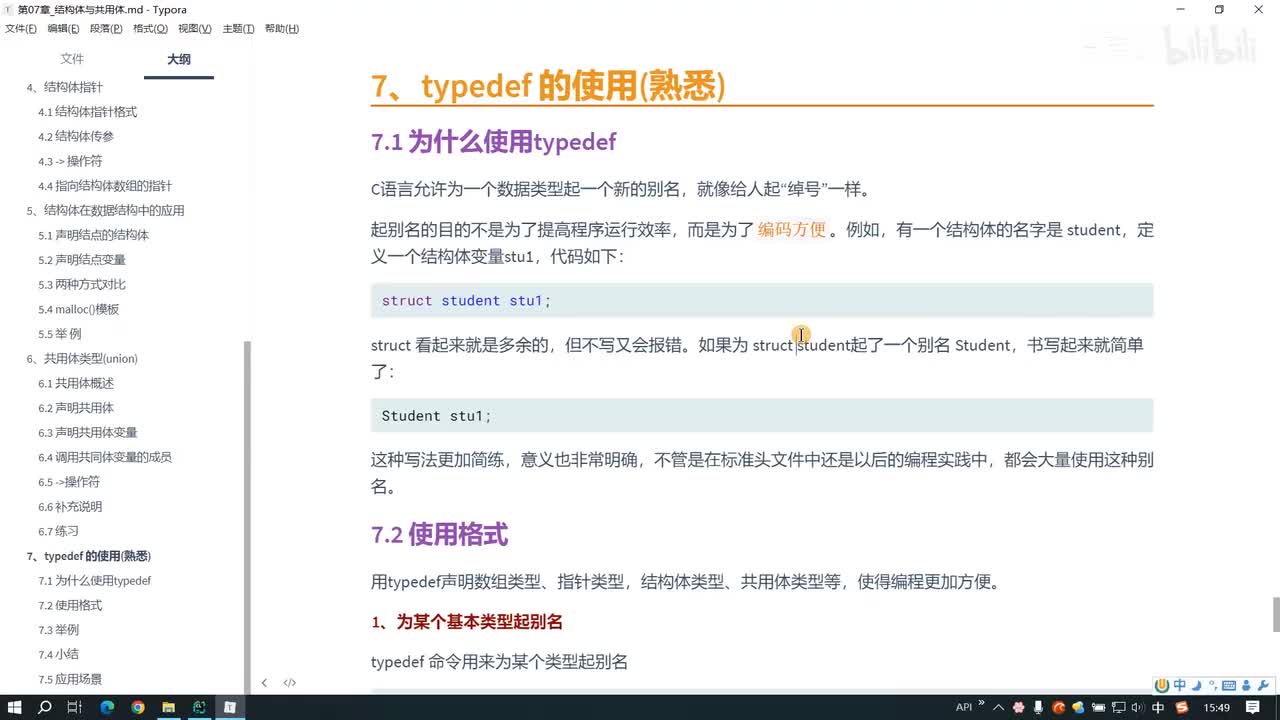Go to outline 4.1 结构体指针格式

(88, 112)
